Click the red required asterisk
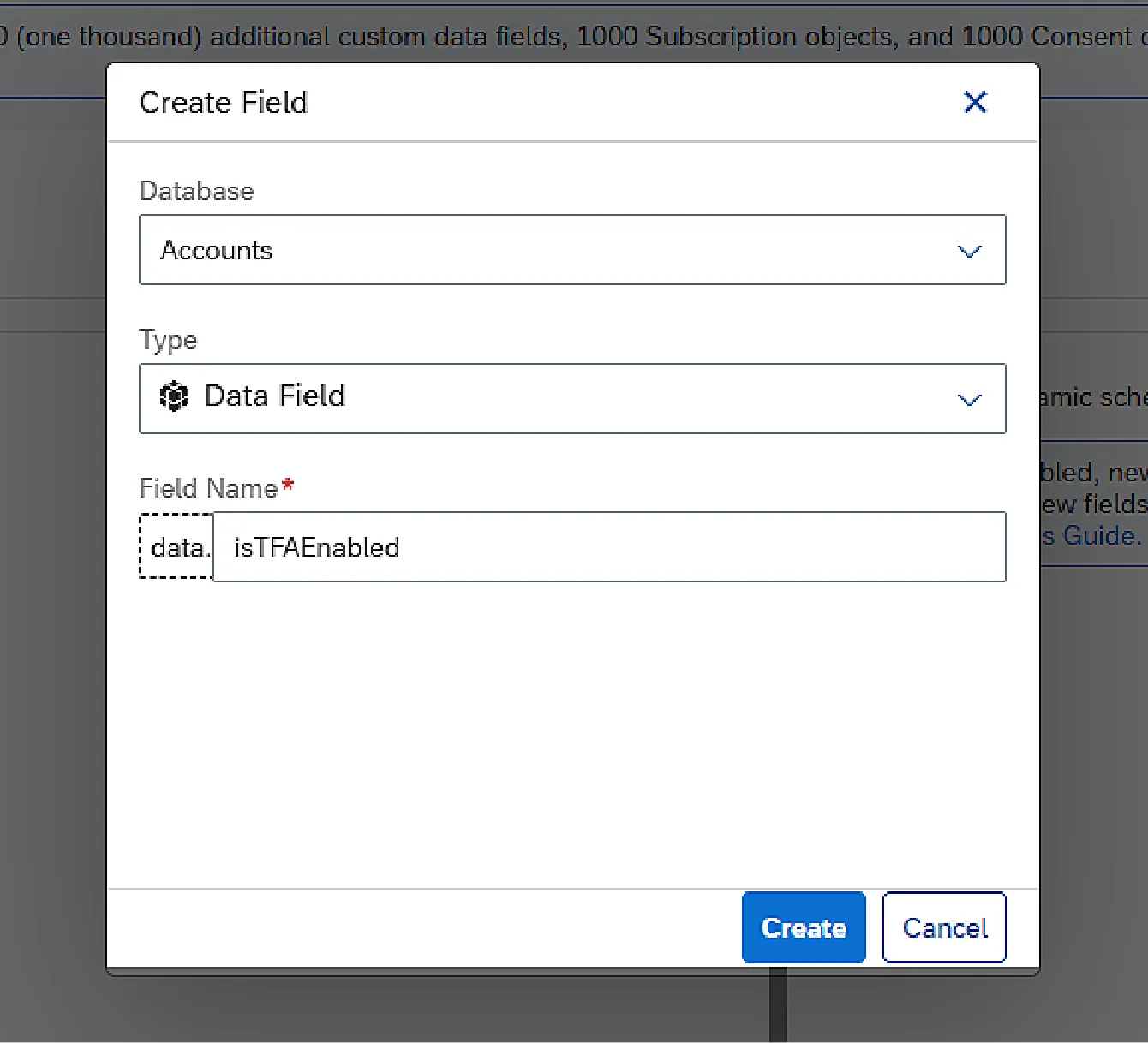Screen dimensions: 1148x1043 point(288,486)
